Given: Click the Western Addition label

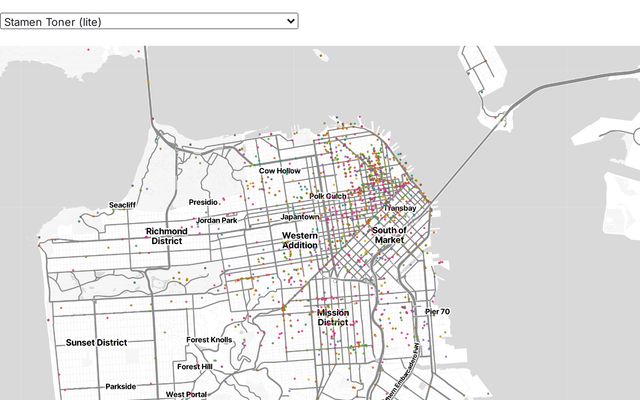Looking at the screenshot, I should (x=300, y=240).
